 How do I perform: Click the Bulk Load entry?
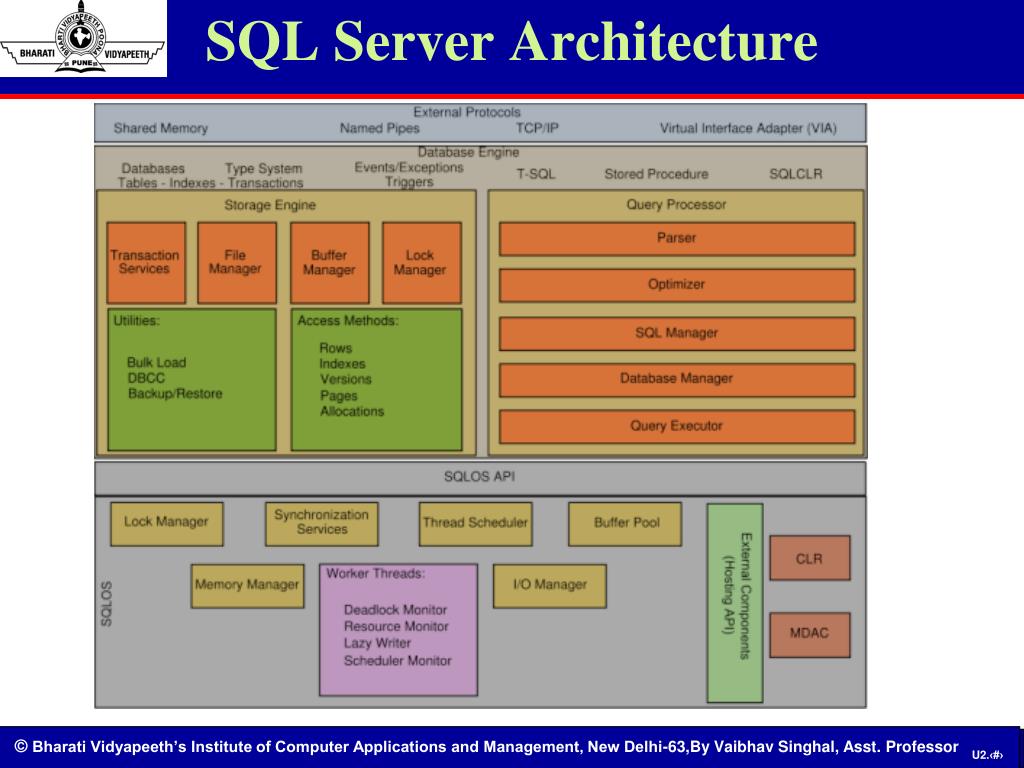click(157, 362)
